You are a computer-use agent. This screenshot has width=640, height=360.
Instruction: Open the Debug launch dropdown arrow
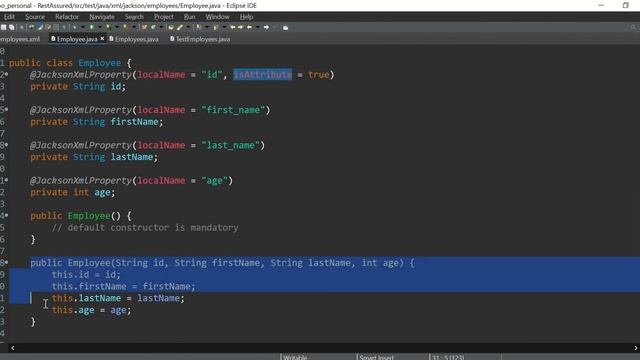pyautogui.click(x=82, y=27)
